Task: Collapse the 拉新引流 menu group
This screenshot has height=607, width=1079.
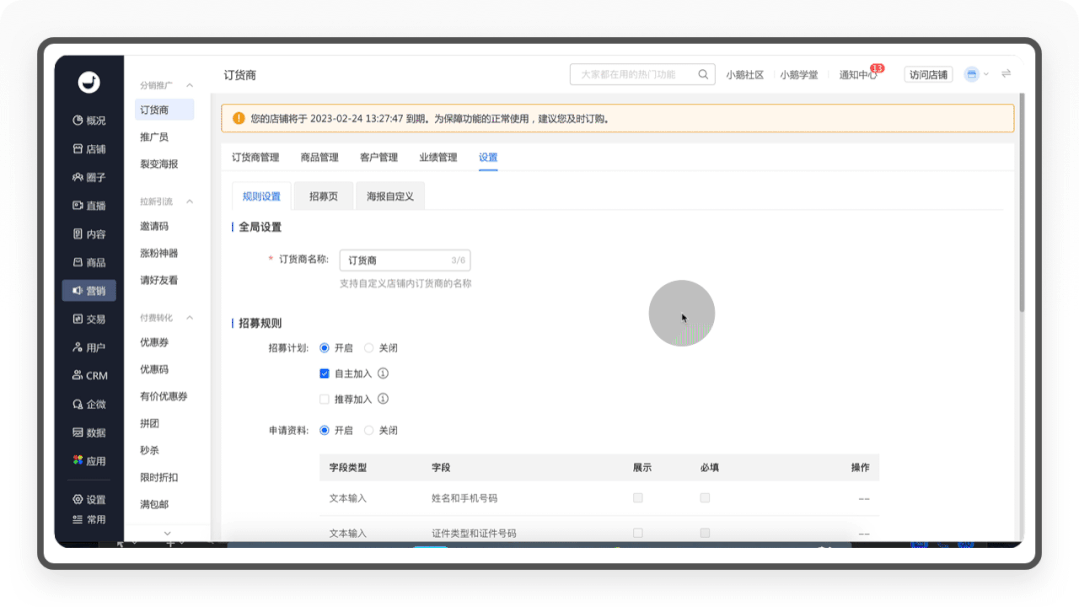Action: tap(190, 202)
